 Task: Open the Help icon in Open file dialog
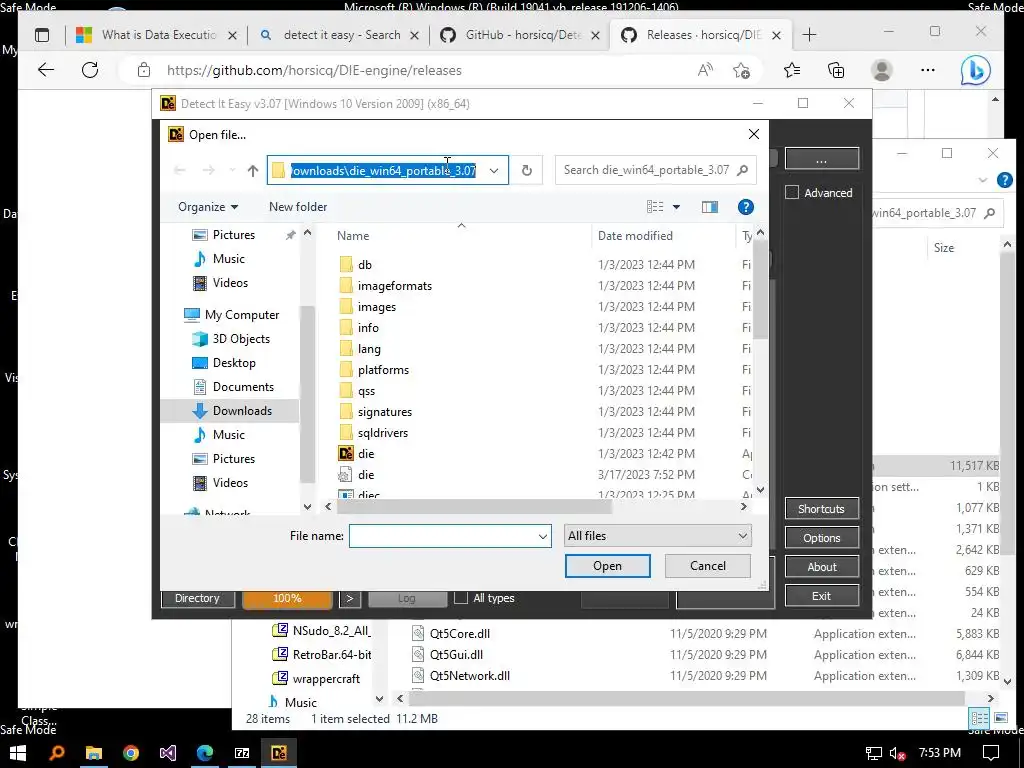(745, 207)
